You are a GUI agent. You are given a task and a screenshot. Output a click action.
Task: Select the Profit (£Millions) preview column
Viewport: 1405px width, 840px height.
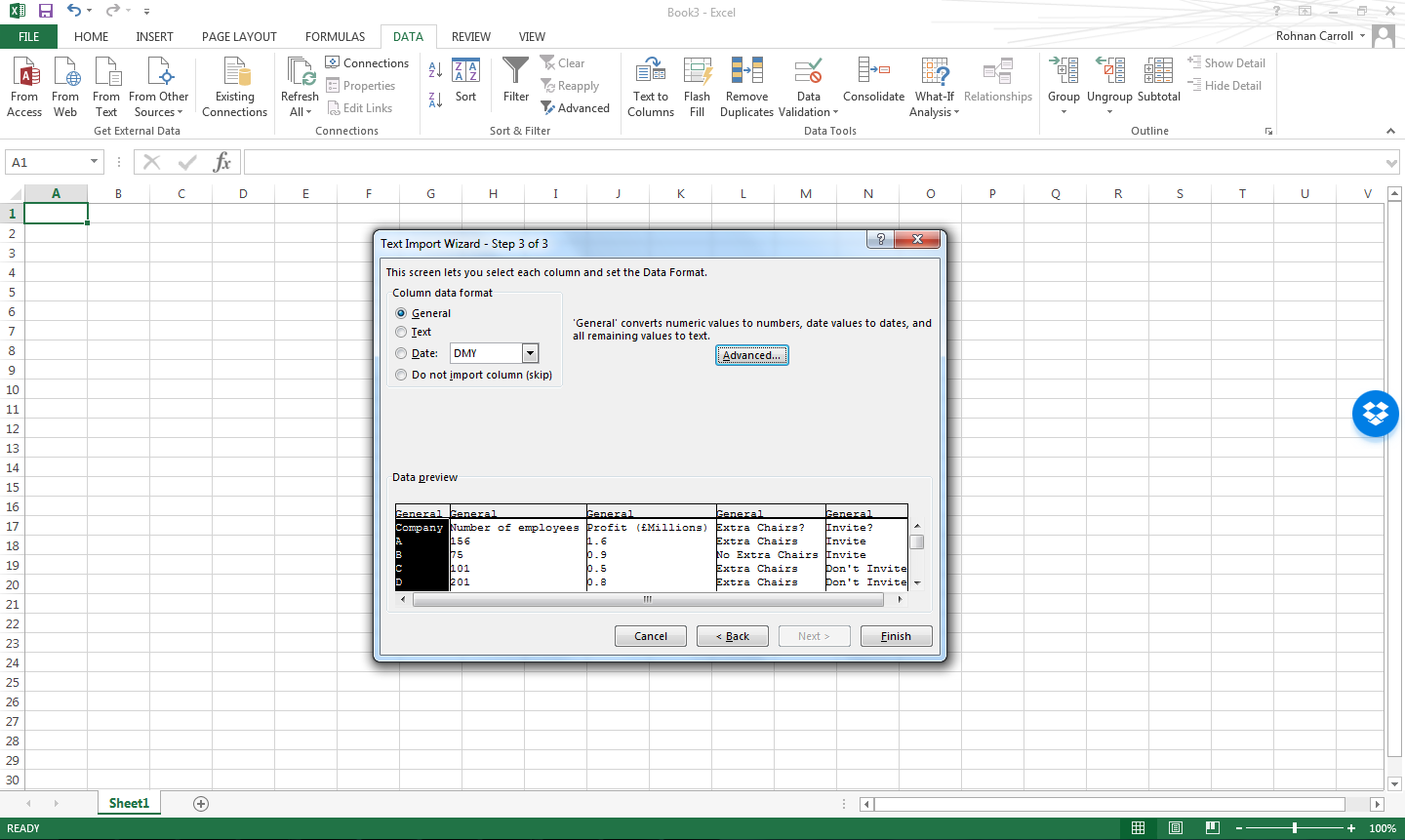(x=651, y=547)
